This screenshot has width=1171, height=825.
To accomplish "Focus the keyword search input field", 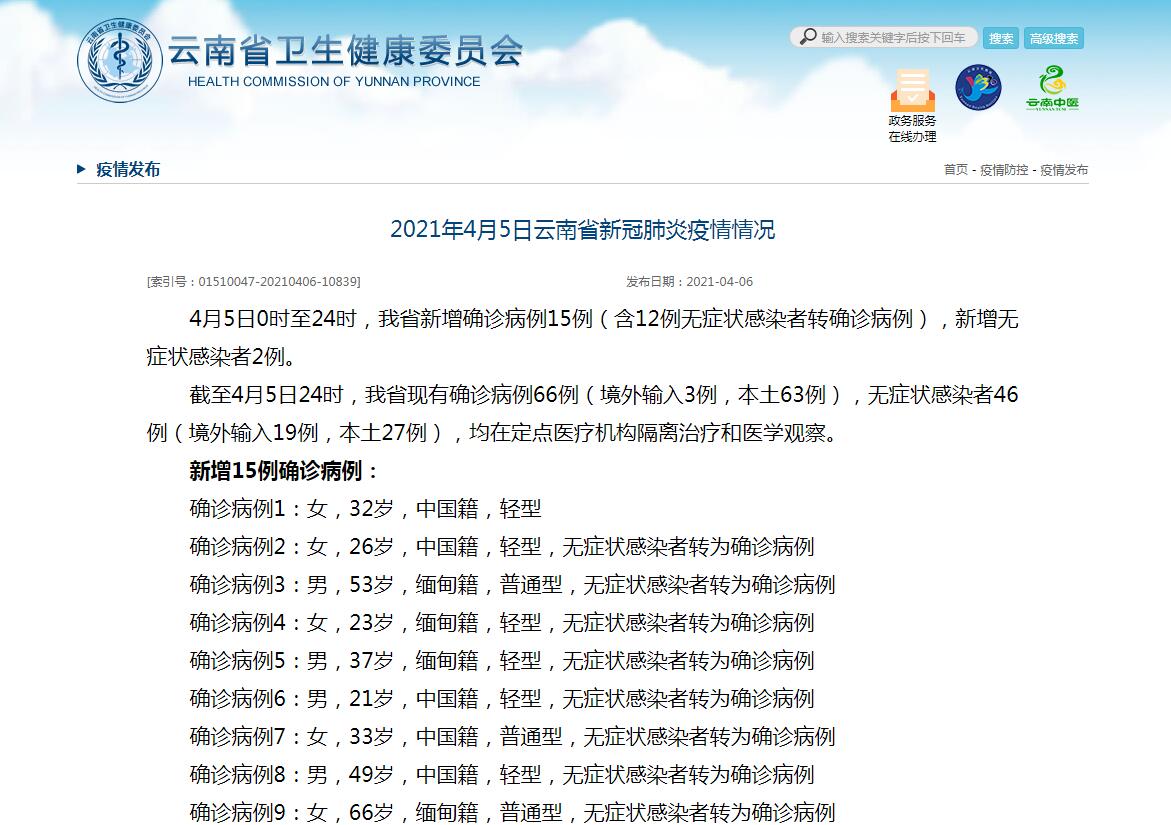I will (x=894, y=38).
